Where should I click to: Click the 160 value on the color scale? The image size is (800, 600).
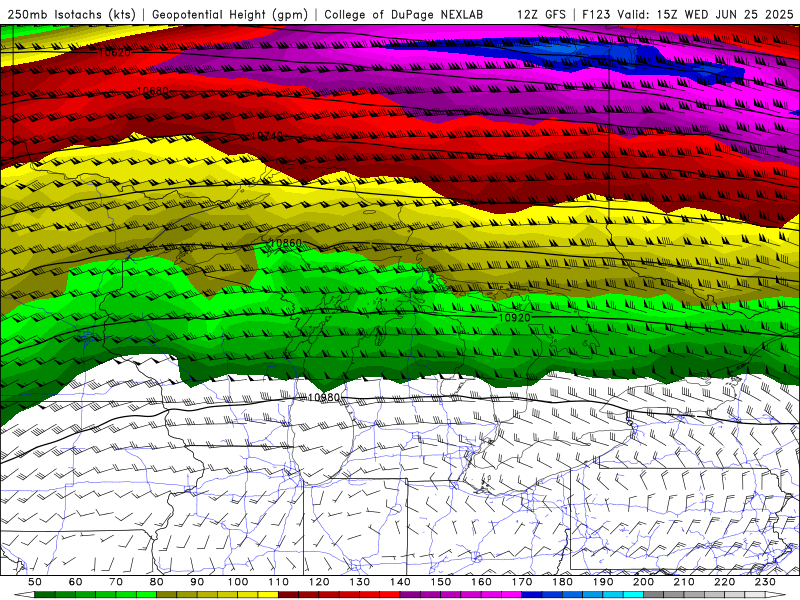coord(481,582)
